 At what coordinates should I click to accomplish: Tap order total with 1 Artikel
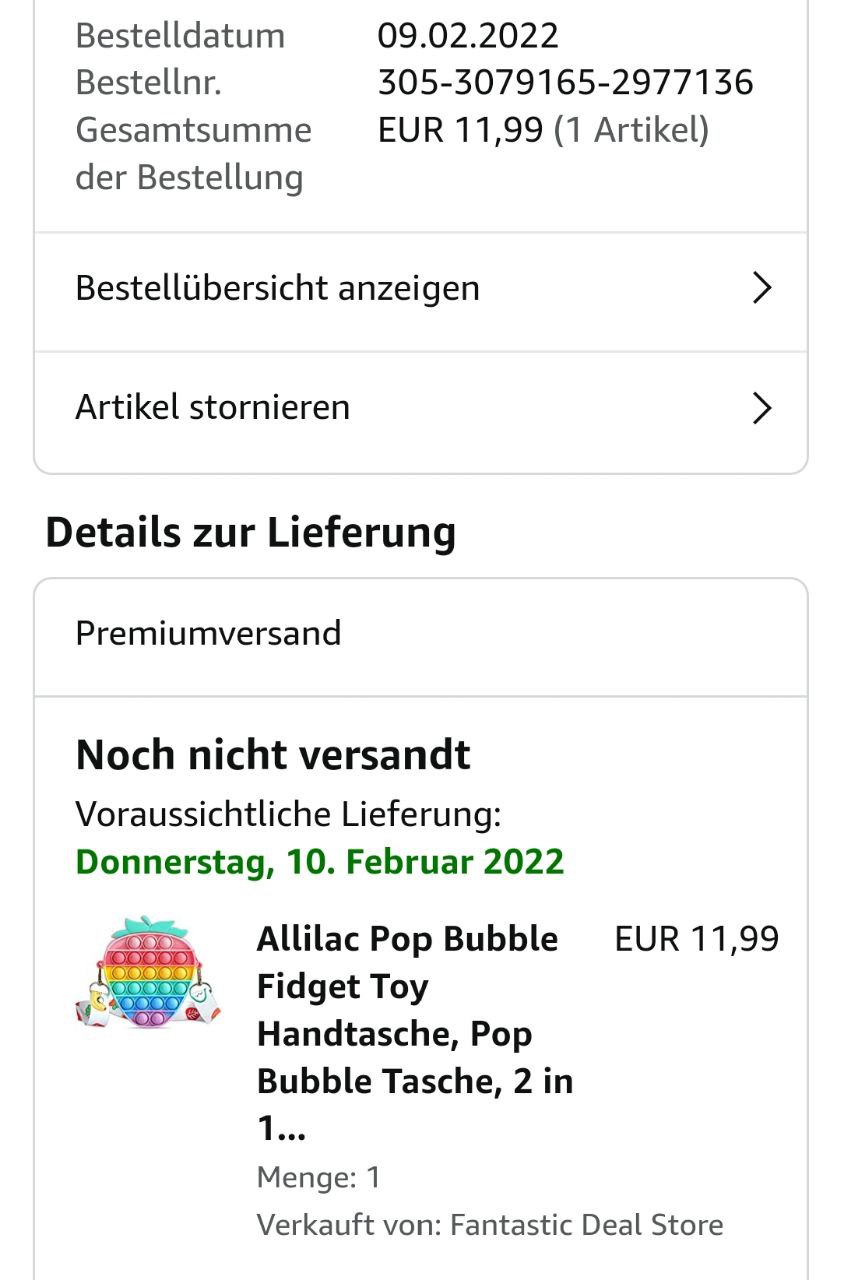(543, 130)
